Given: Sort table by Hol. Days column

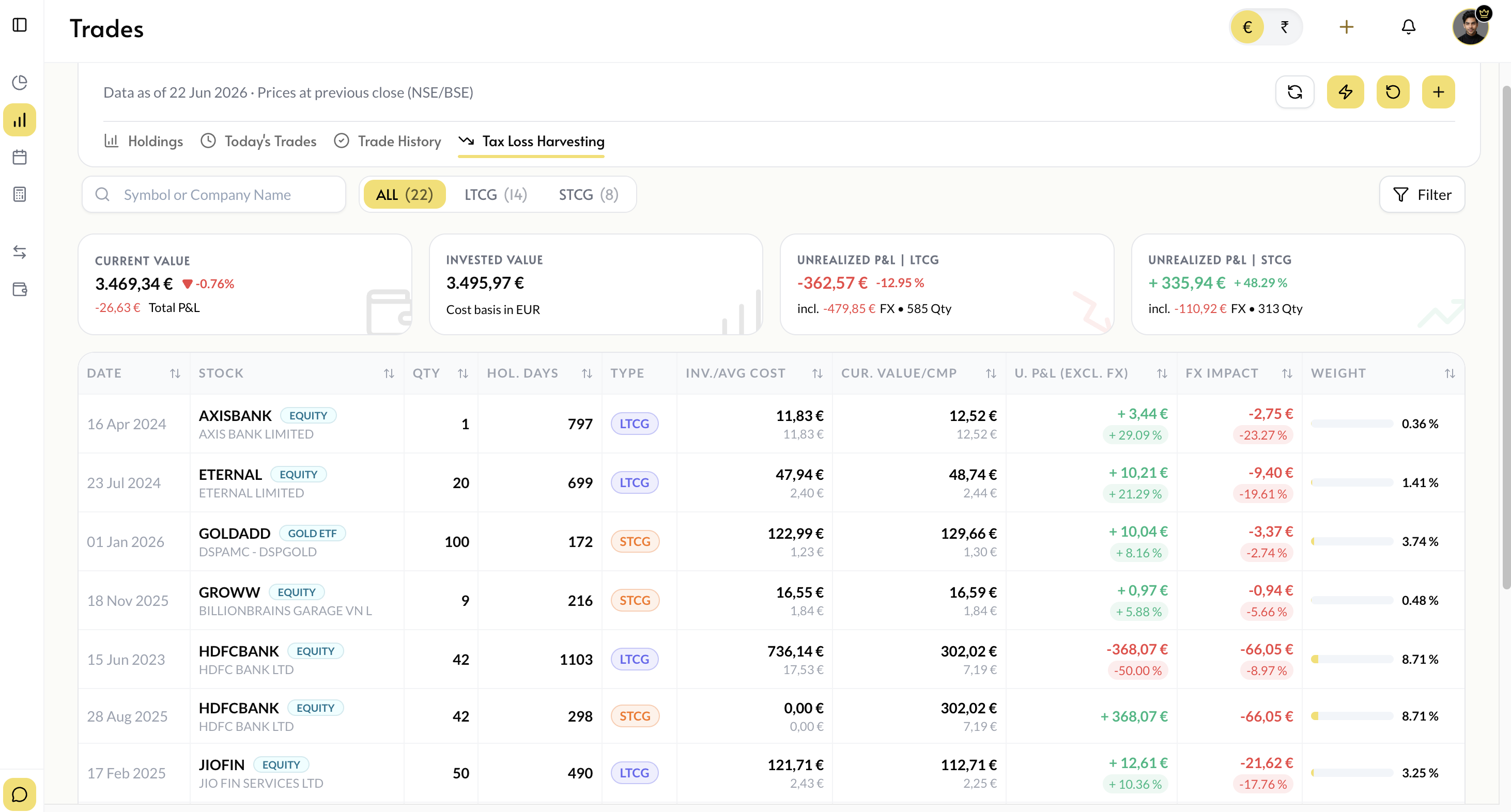Looking at the screenshot, I should (x=587, y=373).
